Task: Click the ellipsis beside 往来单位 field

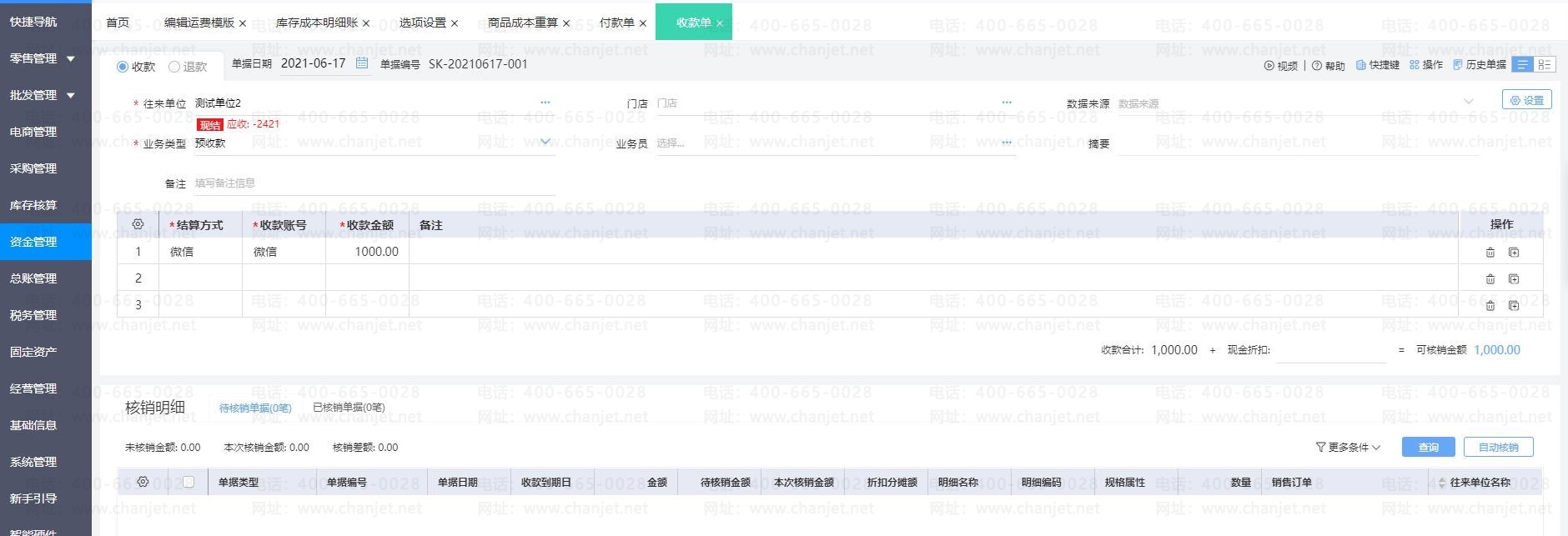Action: [545, 103]
